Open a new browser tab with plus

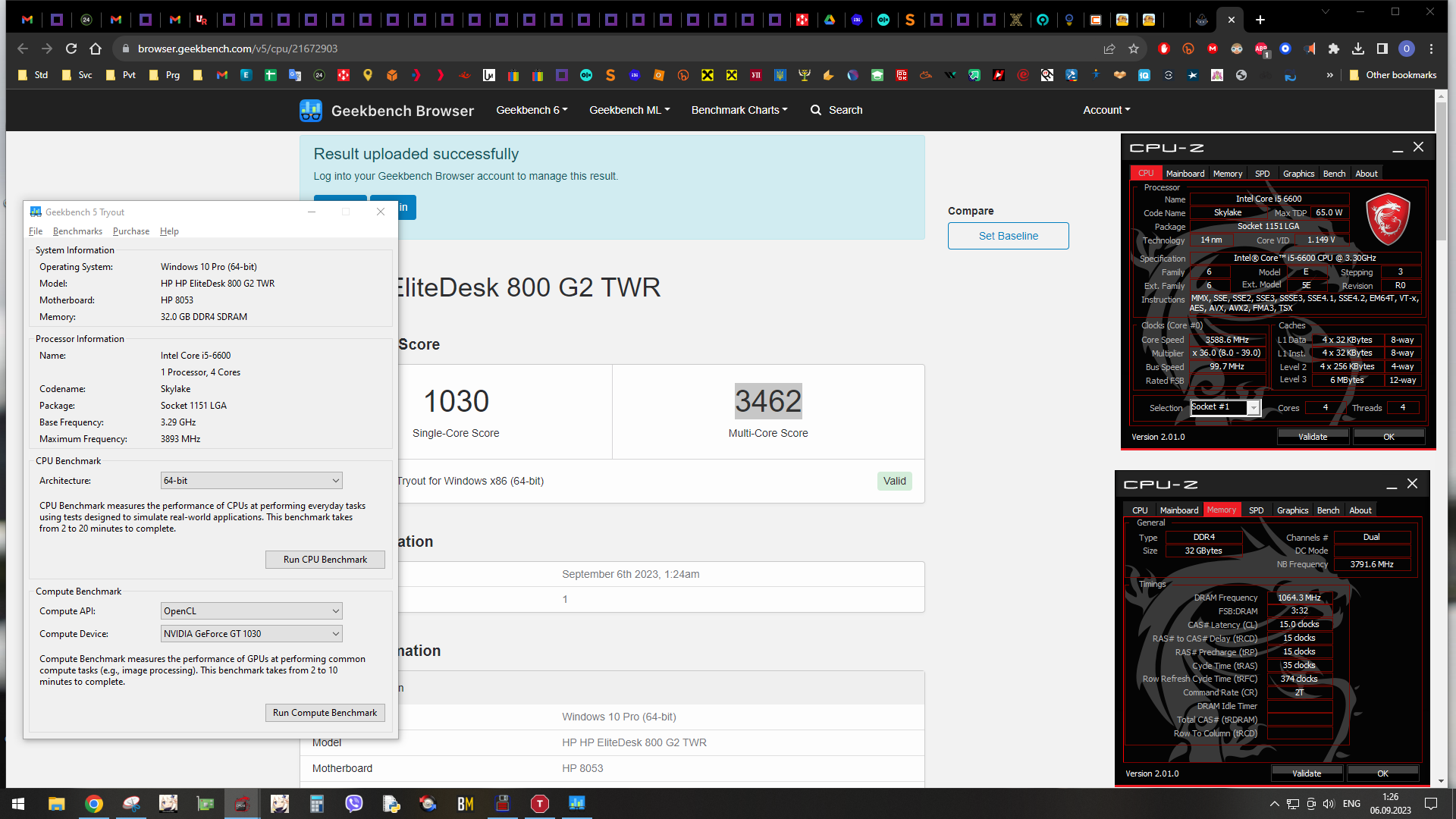point(1260,20)
